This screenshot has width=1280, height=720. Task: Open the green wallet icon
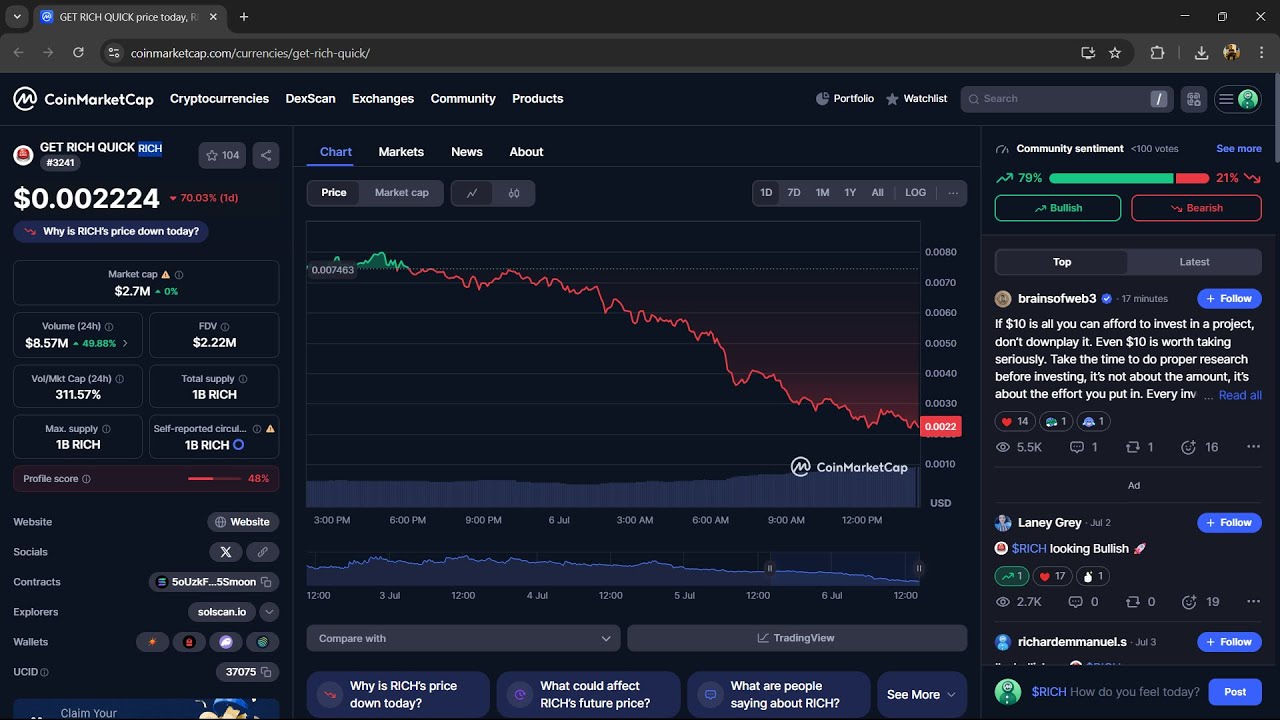click(x=263, y=642)
